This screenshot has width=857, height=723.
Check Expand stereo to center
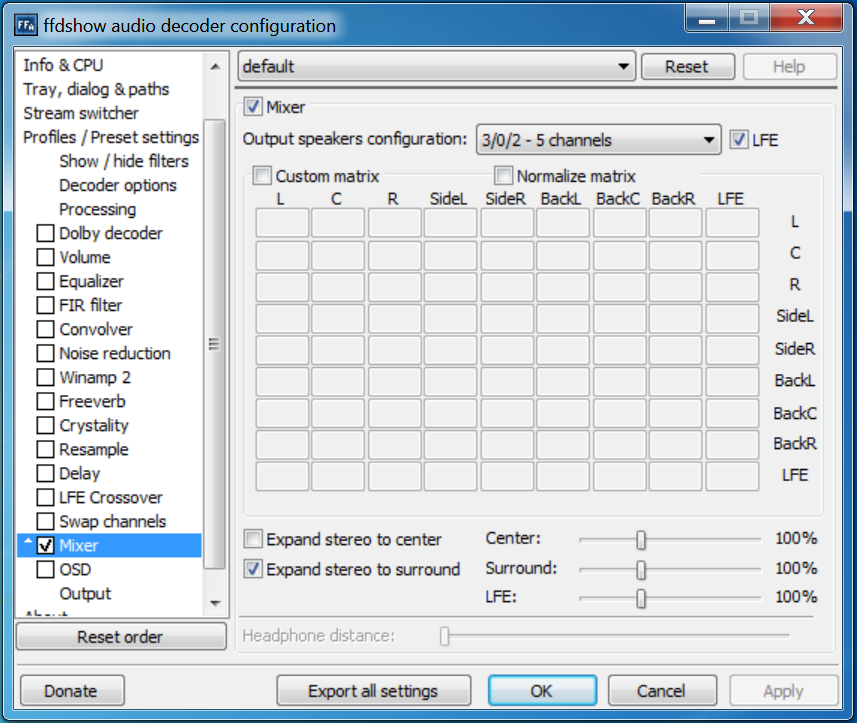(255, 539)
